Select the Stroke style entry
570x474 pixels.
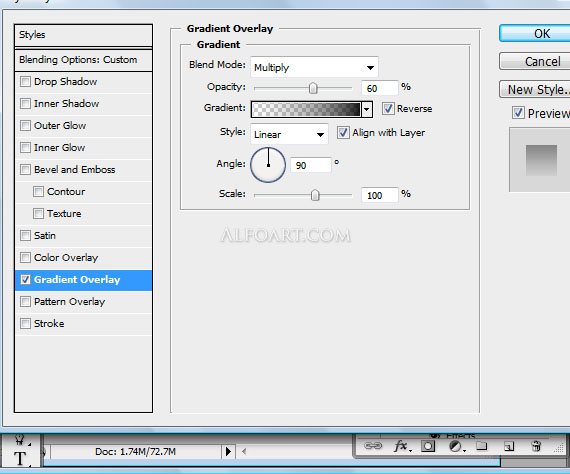coord(83,324)
